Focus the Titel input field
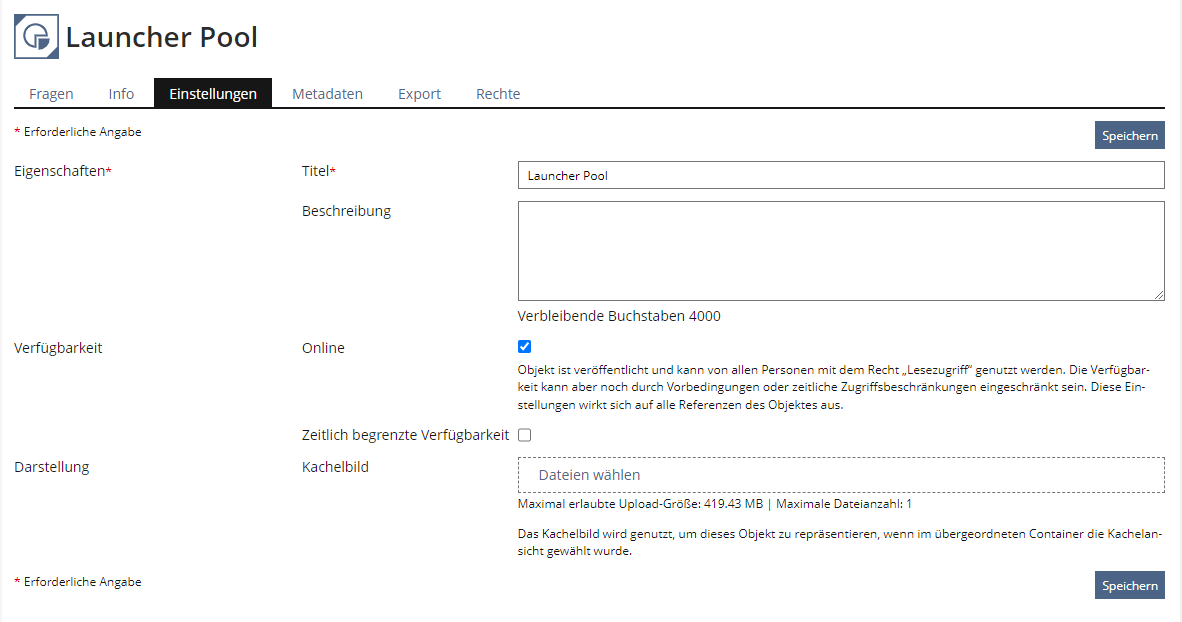 pos(840,175)
